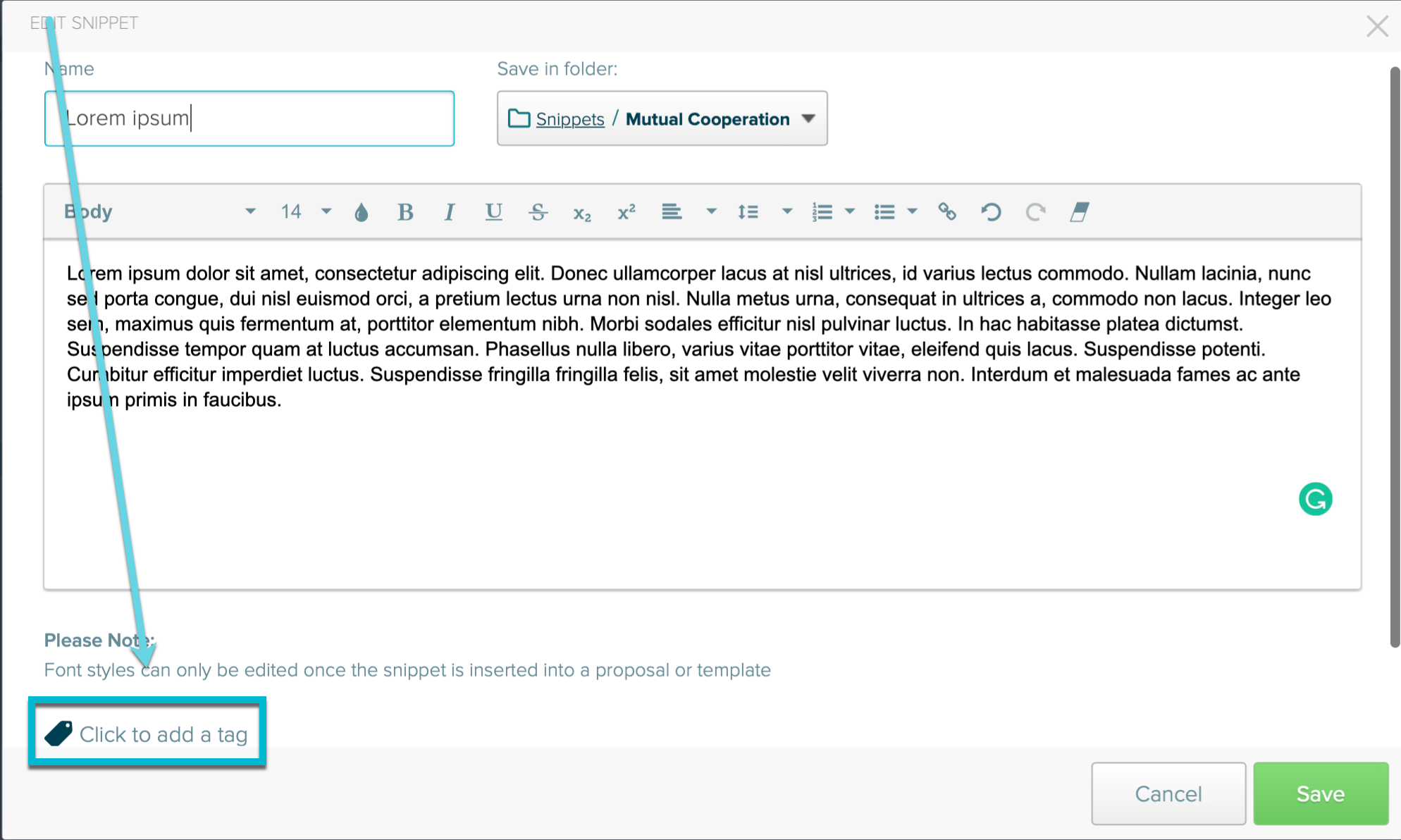1401x840 pixels.
Task: Open the font size 14 dropdown
Action: [x=306, y=211]
